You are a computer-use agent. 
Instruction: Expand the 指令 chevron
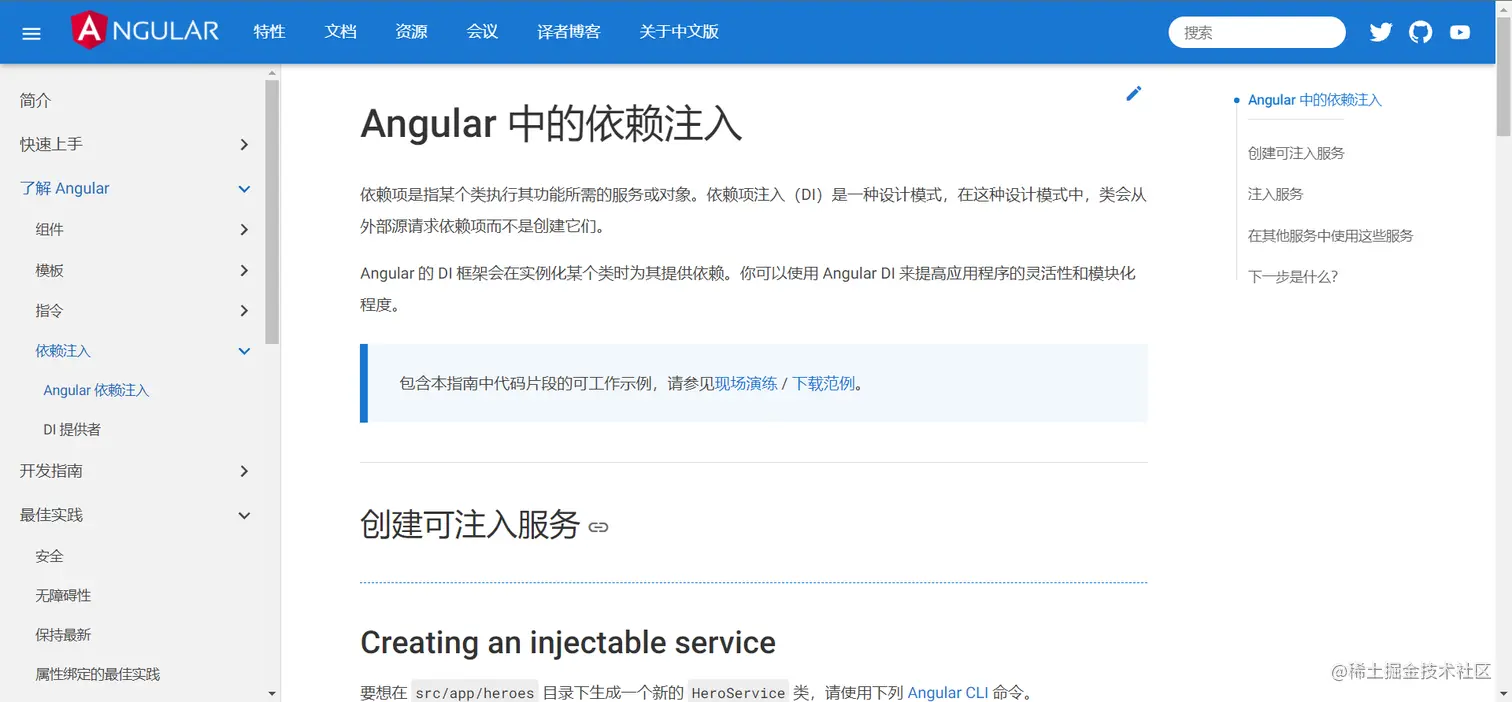pos(244,311)
